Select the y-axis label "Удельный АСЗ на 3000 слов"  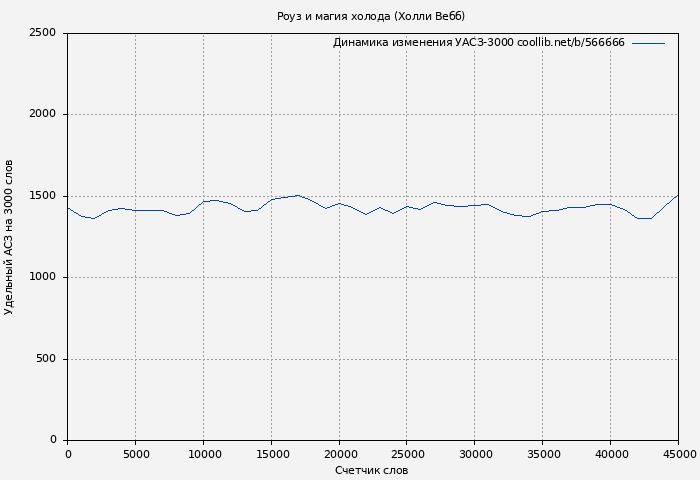pyautogui.click(x=9, y=237)
